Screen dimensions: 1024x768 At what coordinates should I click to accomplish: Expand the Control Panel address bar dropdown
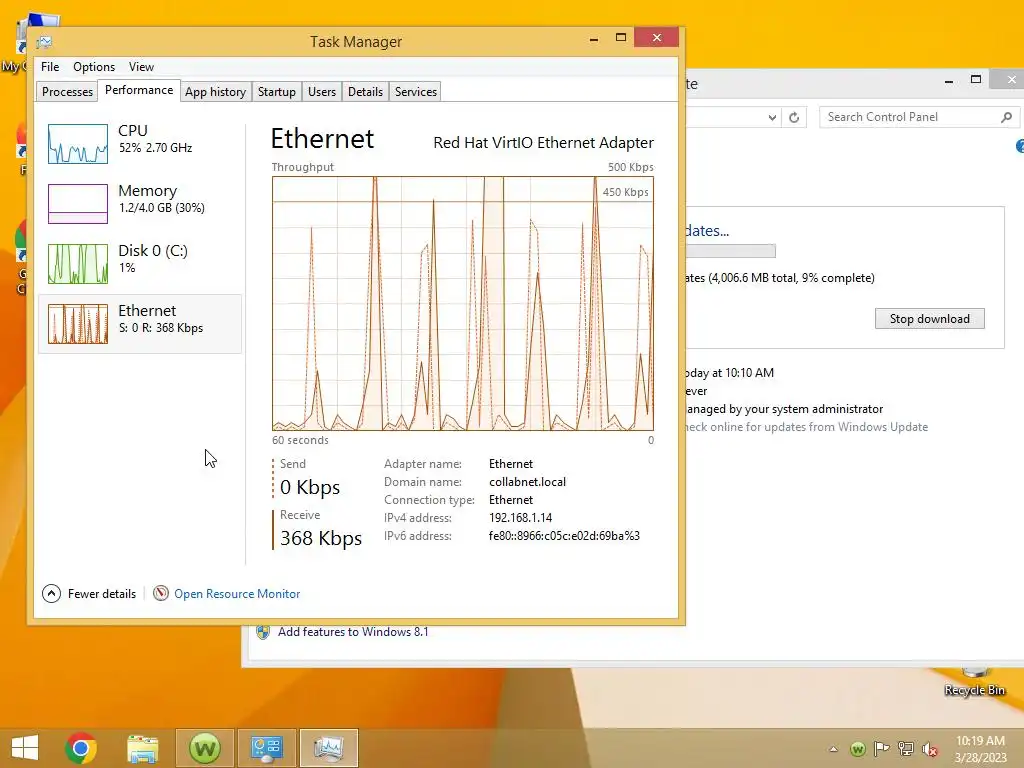pos(772,118)
